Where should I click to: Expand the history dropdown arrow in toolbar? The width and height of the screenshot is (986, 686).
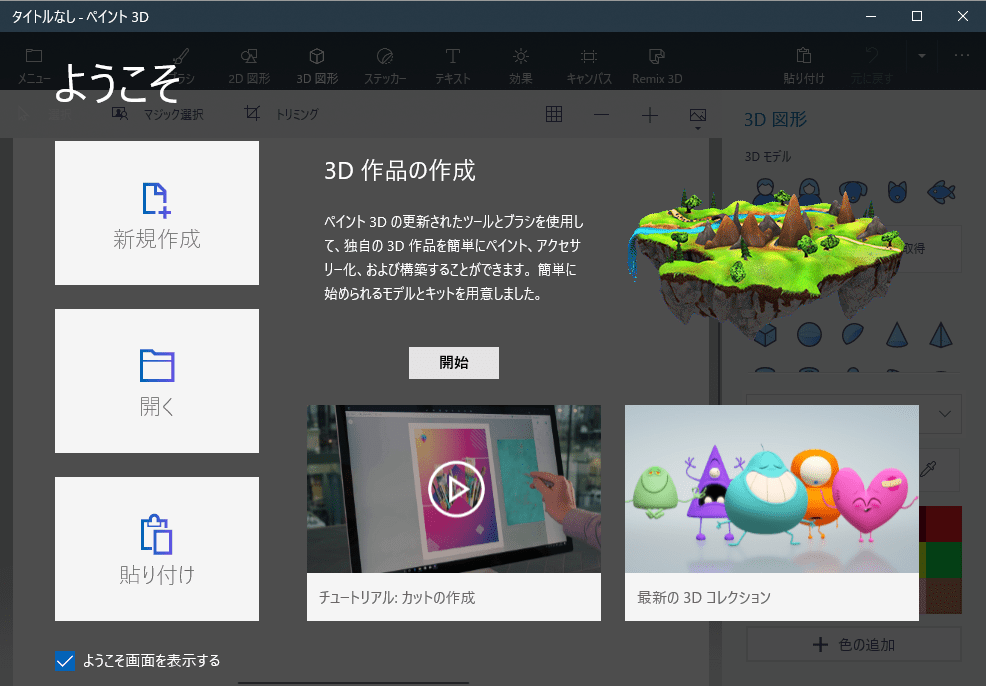click(x=922, y=56)
